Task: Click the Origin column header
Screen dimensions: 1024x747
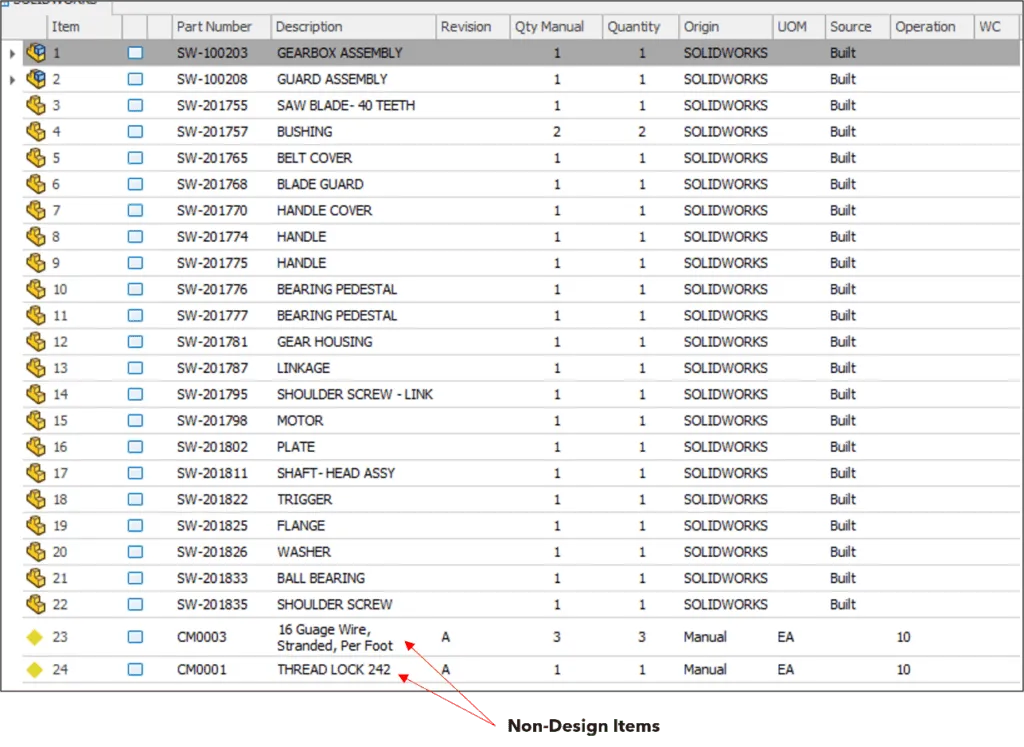Action: (701, 27)
